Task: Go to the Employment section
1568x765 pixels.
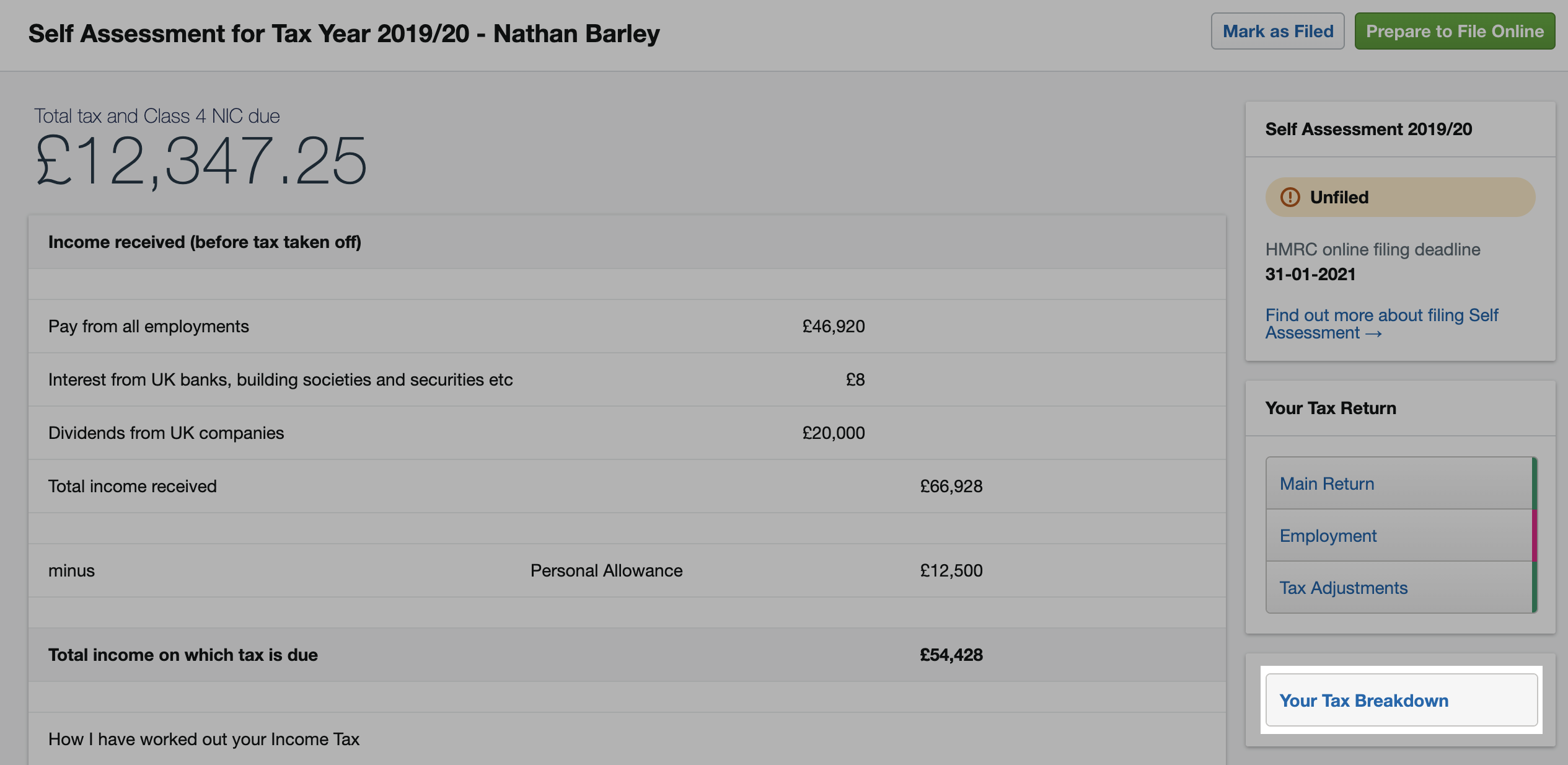Action: (x=1328, y=536)
